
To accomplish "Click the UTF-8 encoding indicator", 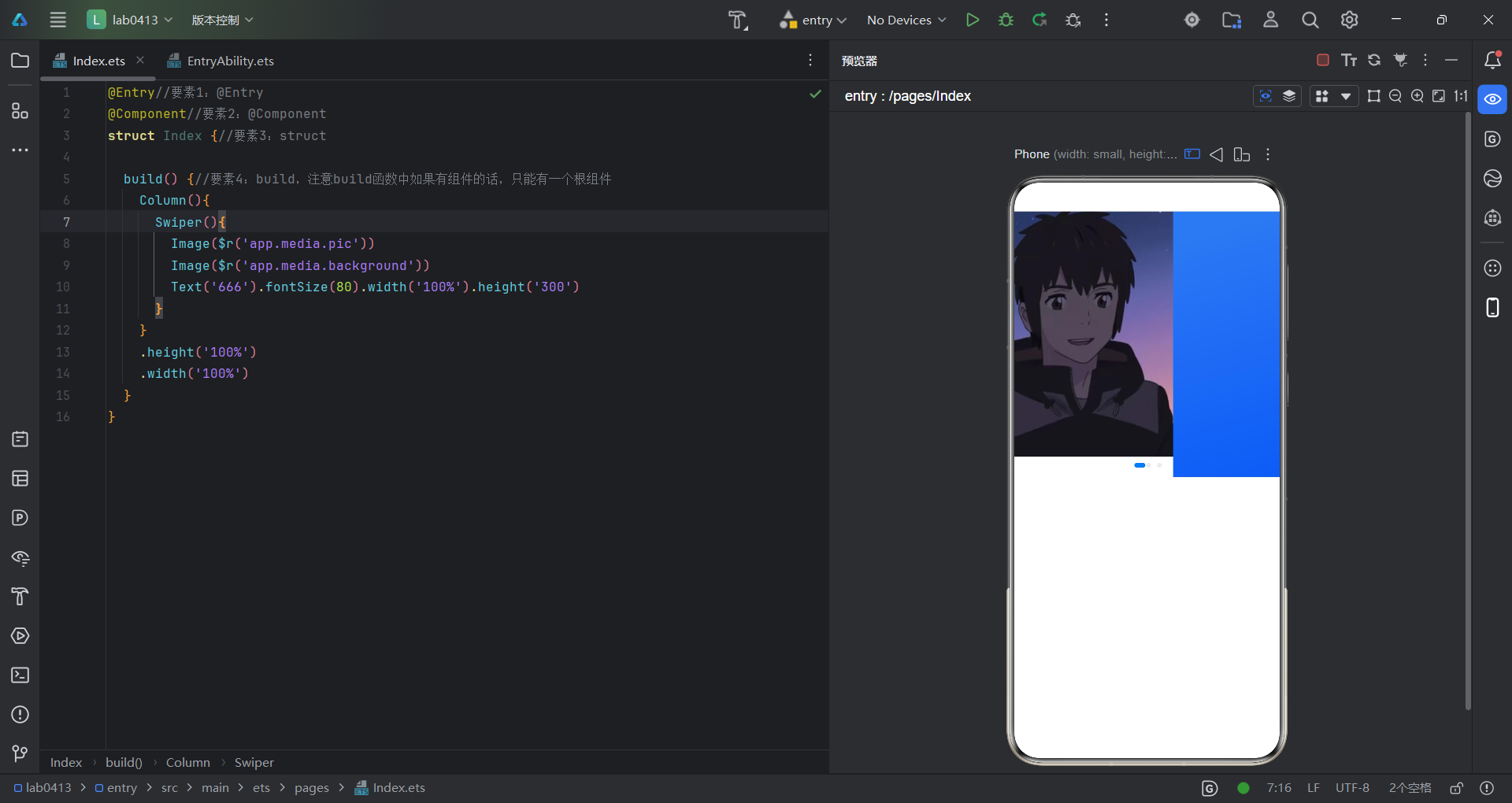I will click(1352, 787).
